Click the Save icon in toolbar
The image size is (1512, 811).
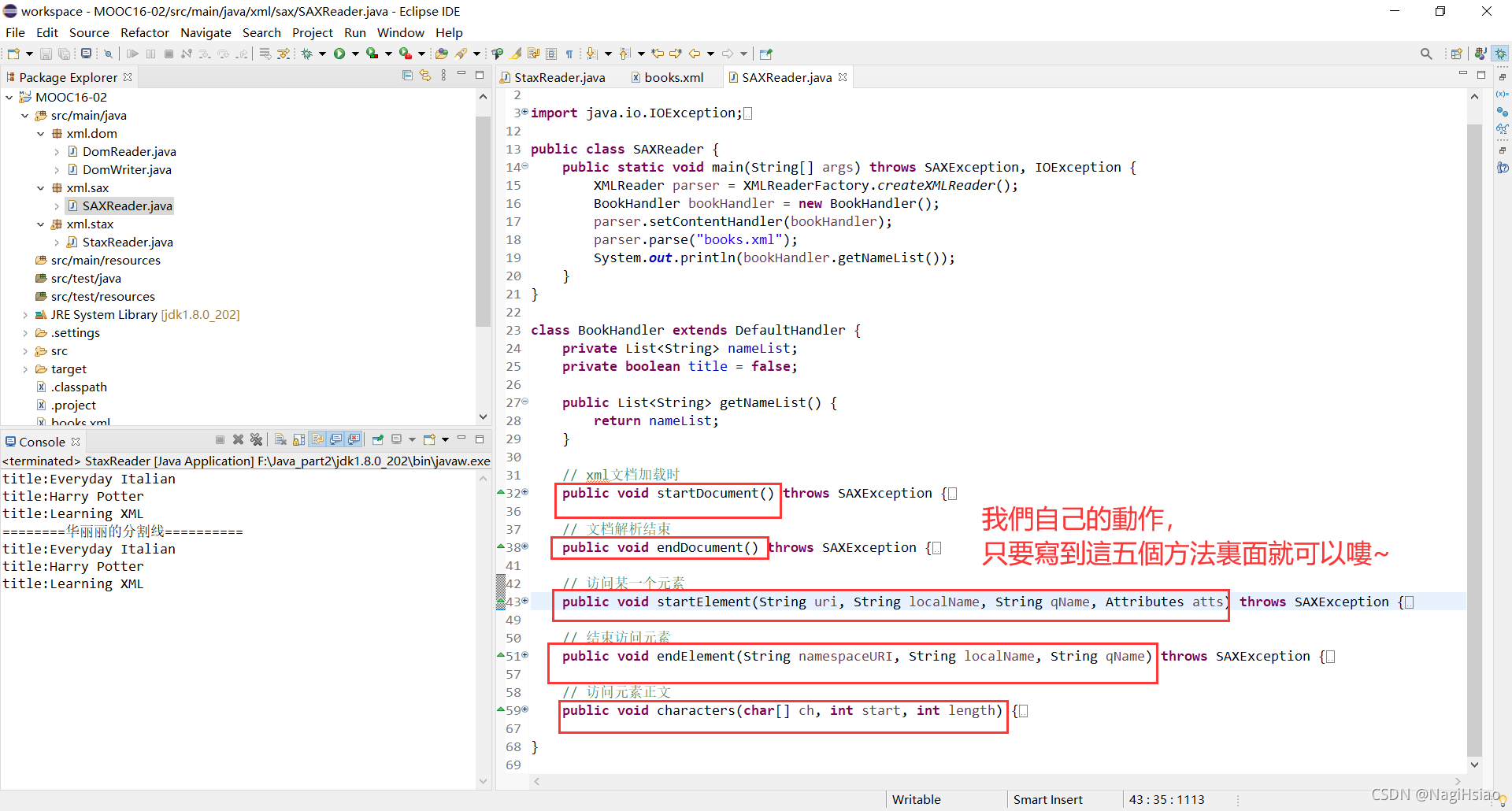pos(45,54)
